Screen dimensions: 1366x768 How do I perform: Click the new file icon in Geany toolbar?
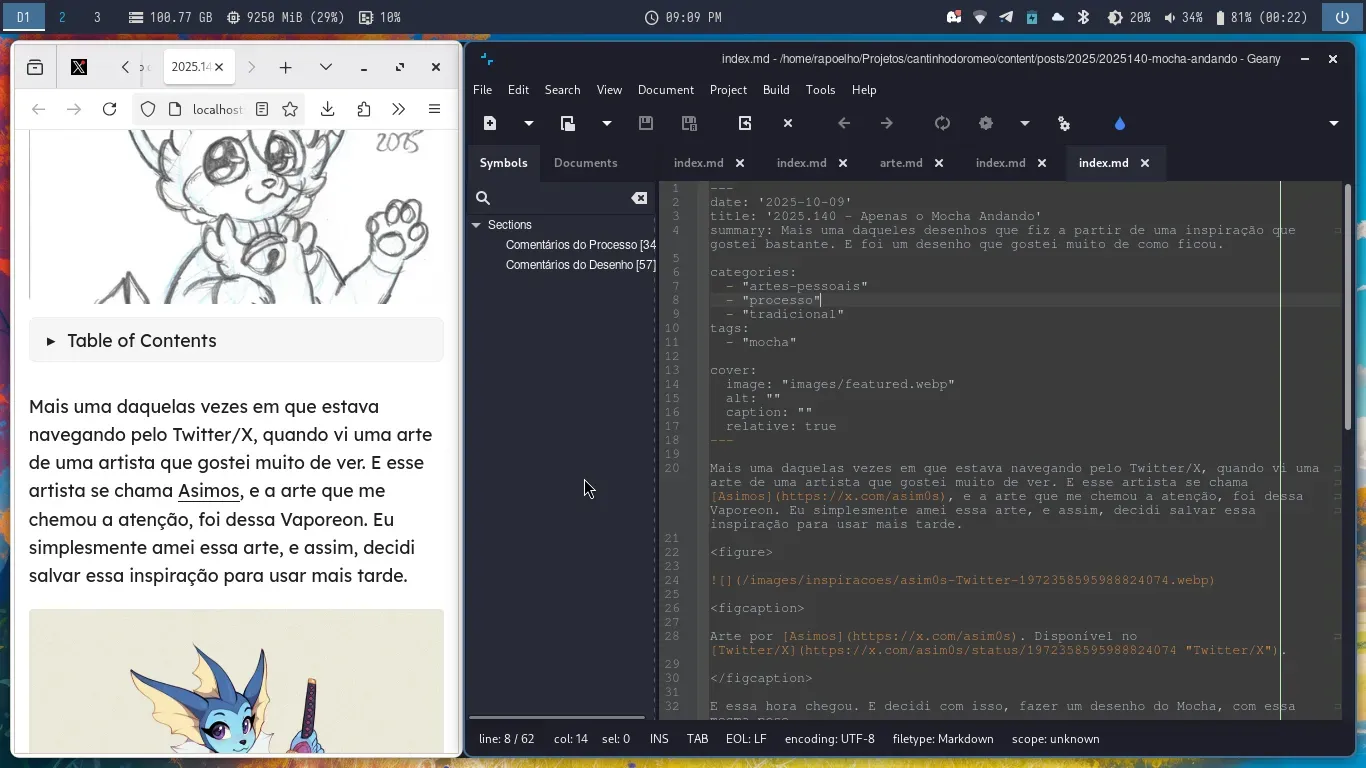490,123
